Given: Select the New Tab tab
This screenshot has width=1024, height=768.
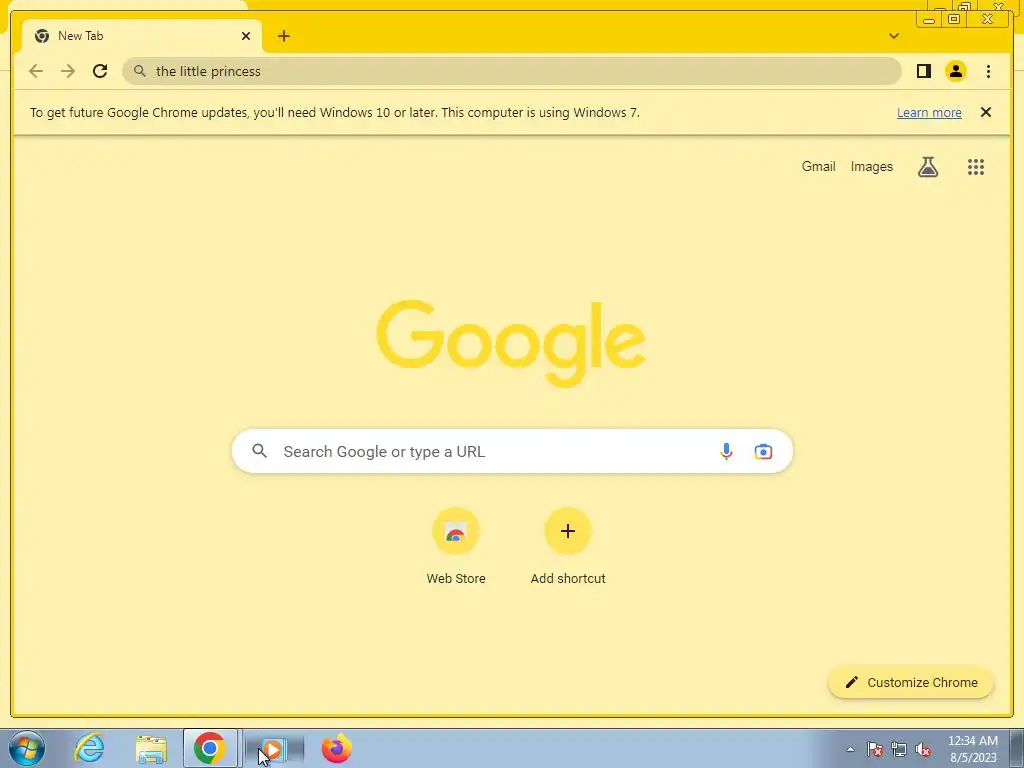Looking at the screenshot, I should (x=142, y=36).
